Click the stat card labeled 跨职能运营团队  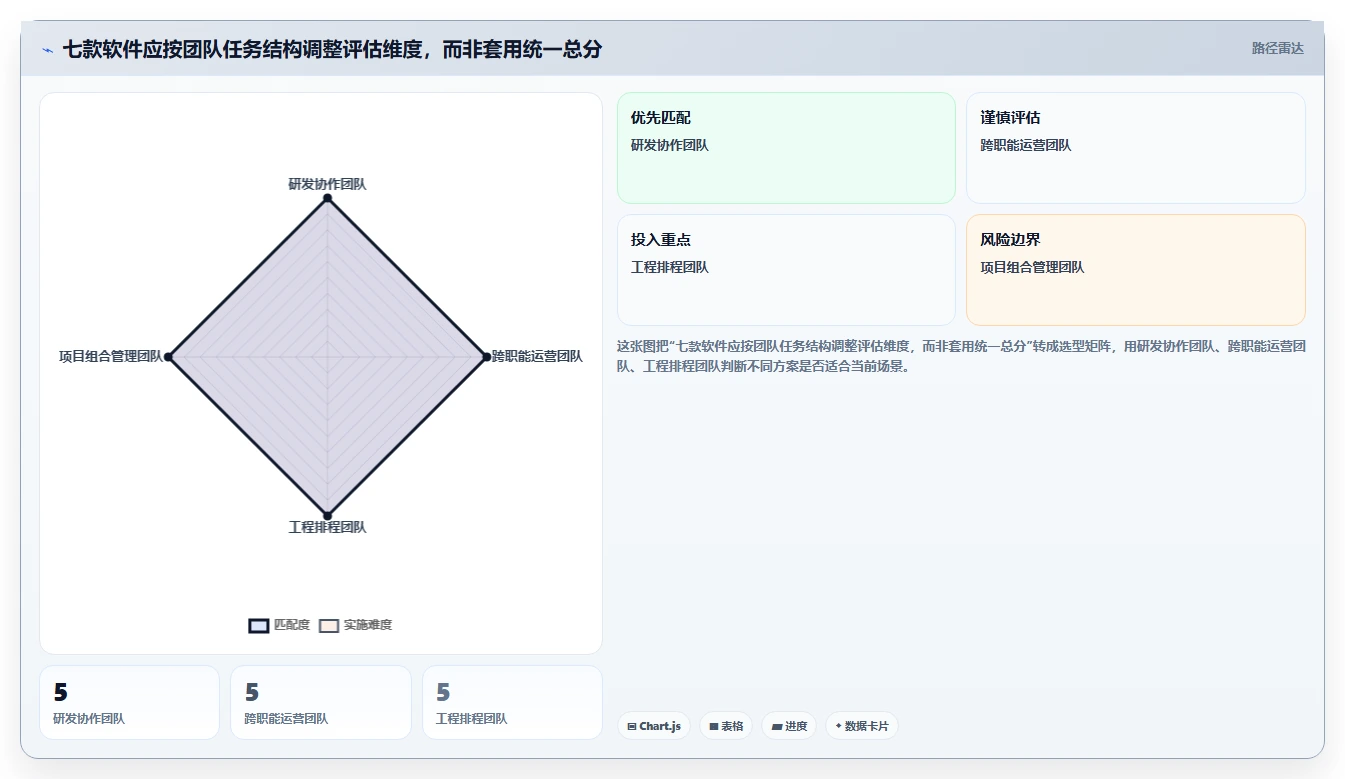pos(321,702)
